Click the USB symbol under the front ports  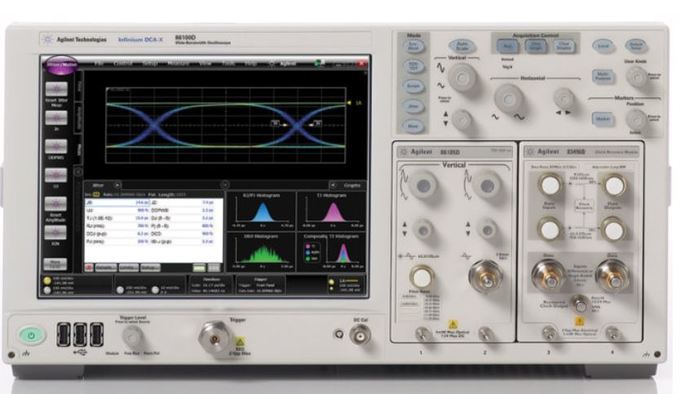80,352
